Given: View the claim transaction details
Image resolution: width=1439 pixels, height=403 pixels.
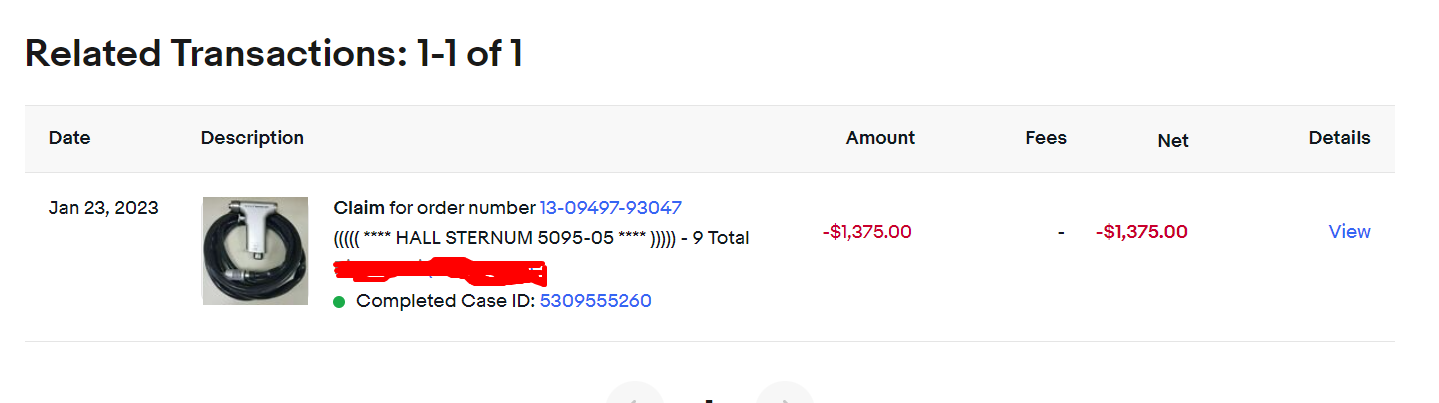Looking at the screenshot, I should pos(1349,232).
